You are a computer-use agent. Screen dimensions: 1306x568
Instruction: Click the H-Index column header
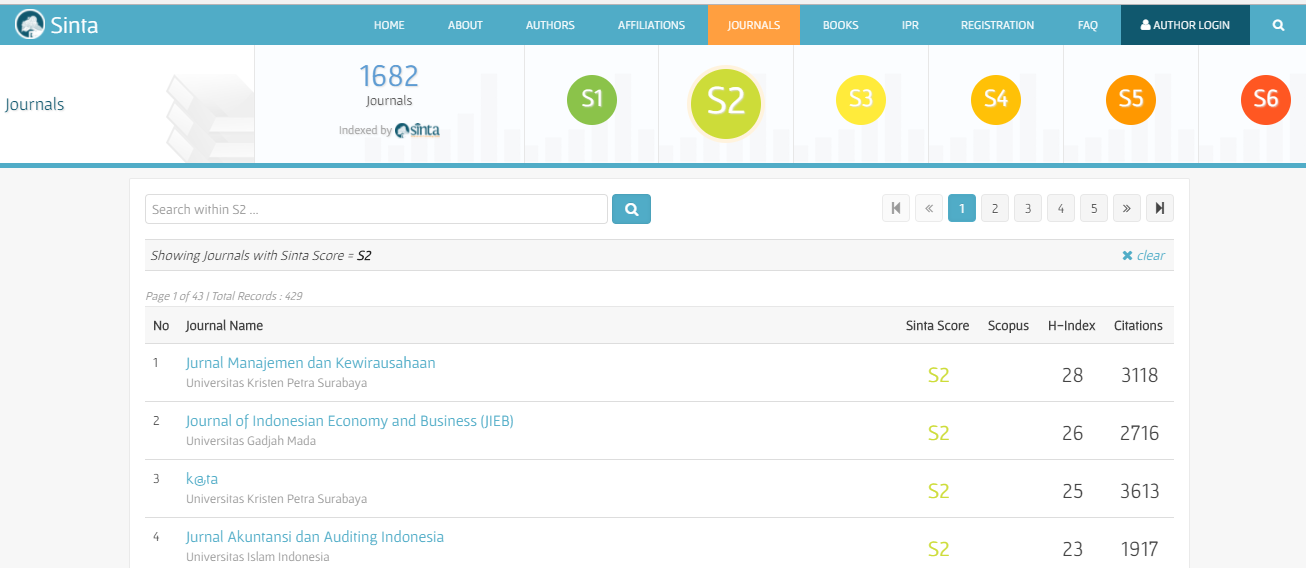pyautogui.click(x=1072, y=325)
